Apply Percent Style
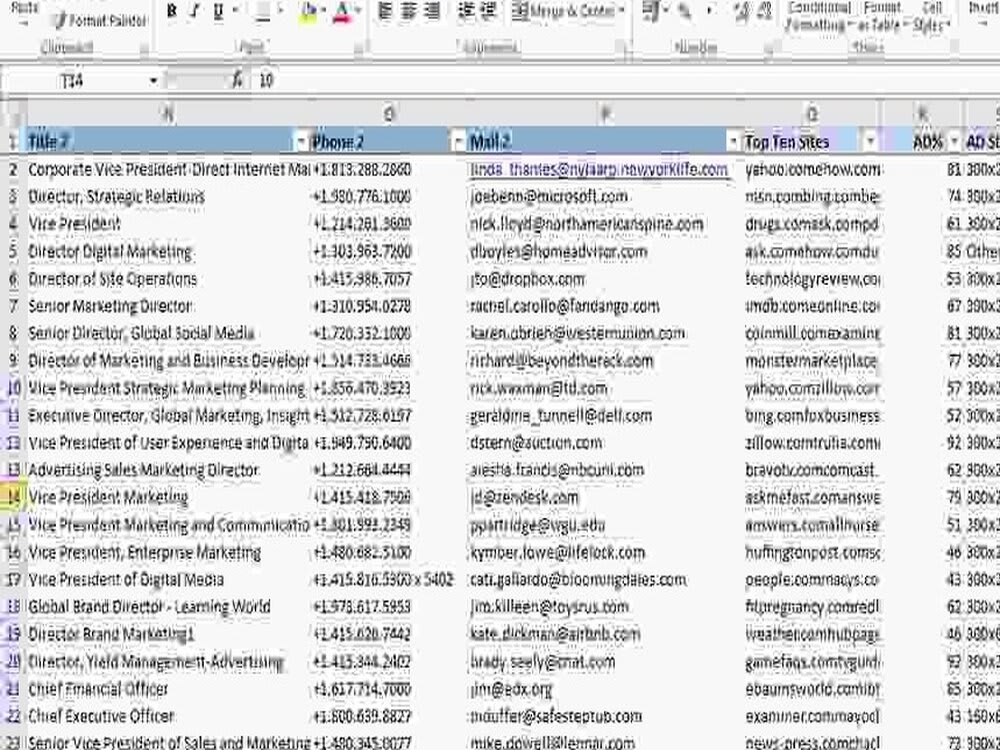Viewport: 1000px width, 750px height. [685, 11]
